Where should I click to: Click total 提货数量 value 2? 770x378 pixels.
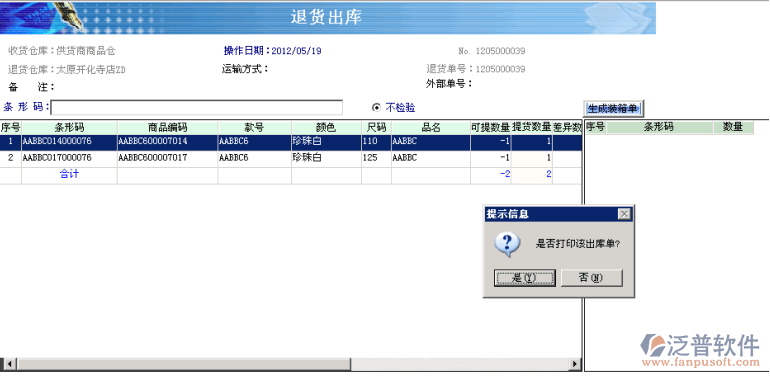coord(549,174)
